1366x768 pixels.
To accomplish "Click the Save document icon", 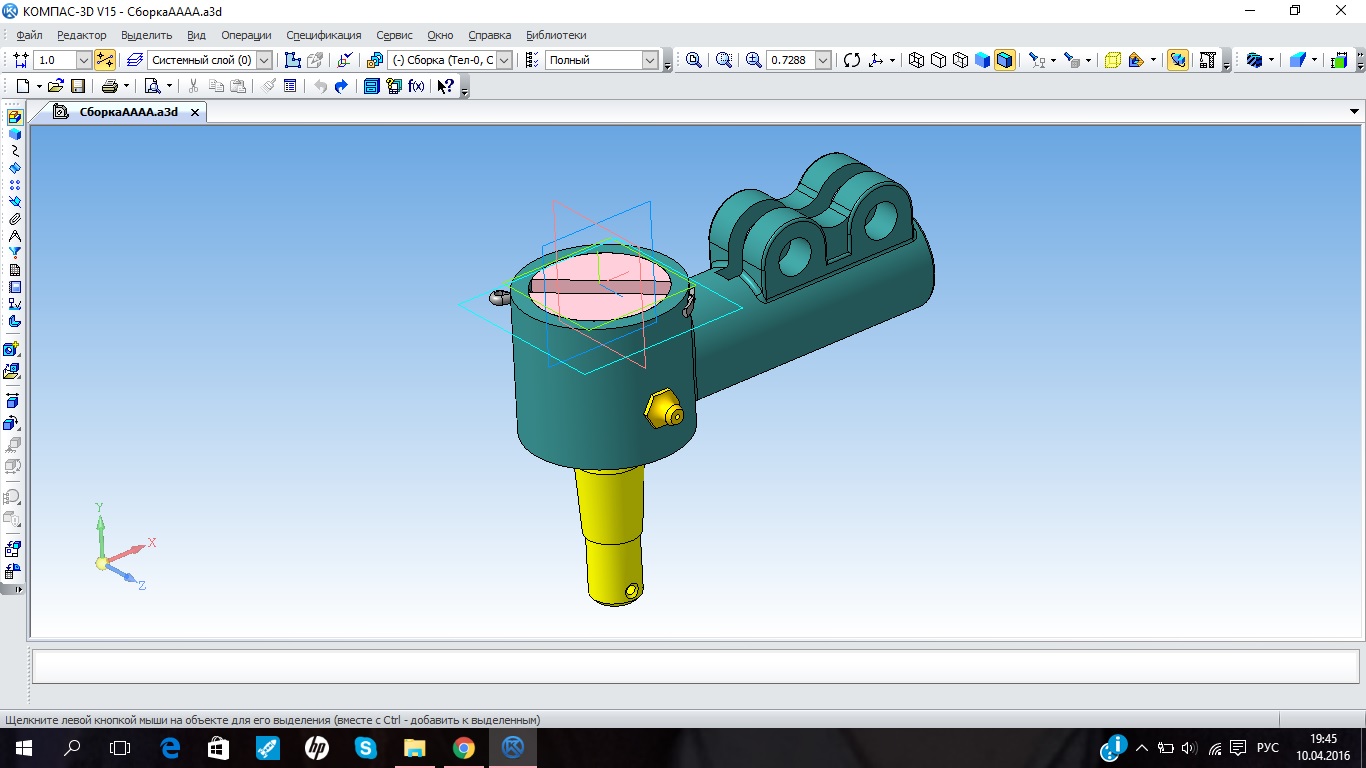I will 77,86.
